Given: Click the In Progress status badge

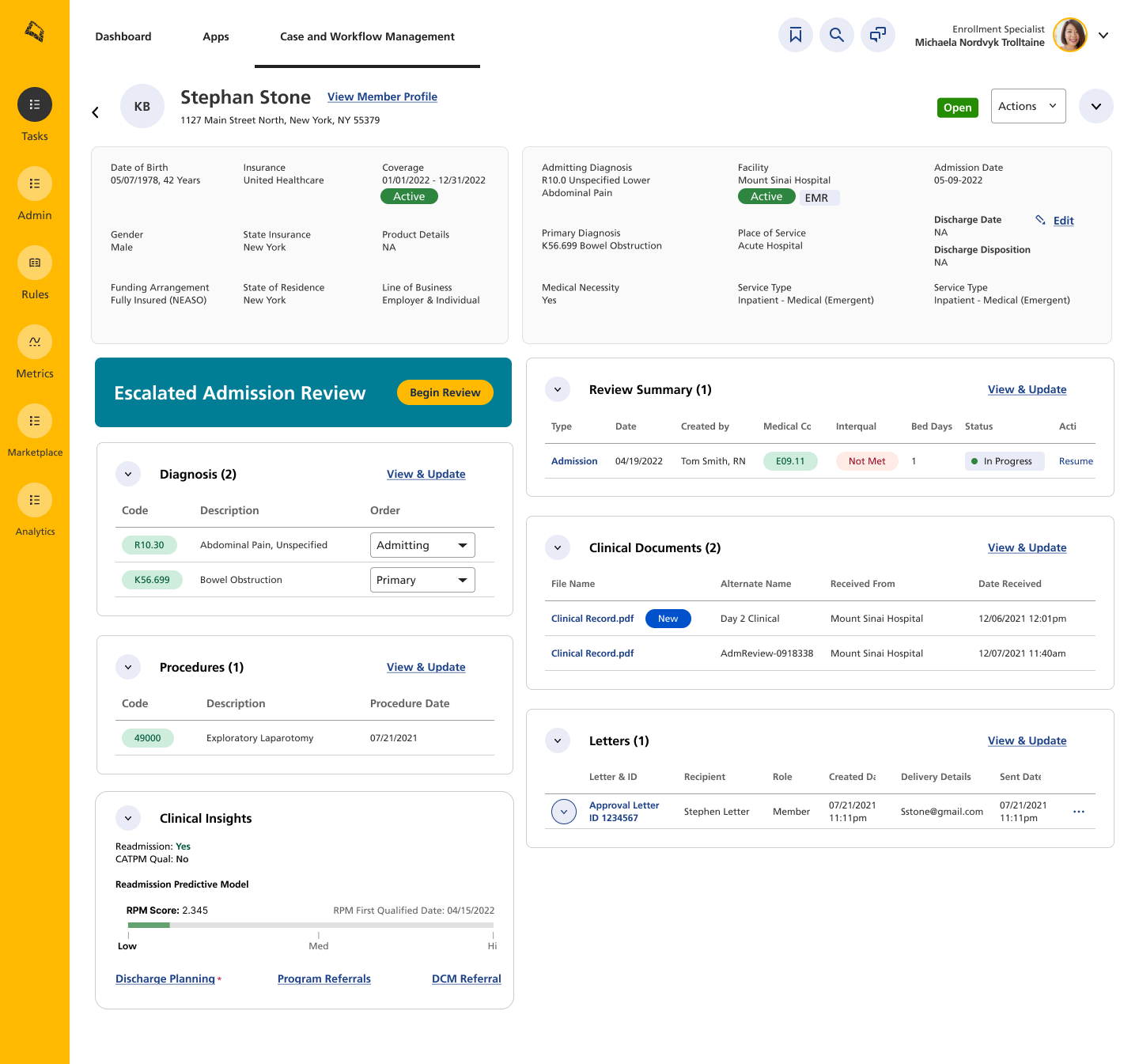Looking at the screenshot, I should click(x=1005, y=461).
